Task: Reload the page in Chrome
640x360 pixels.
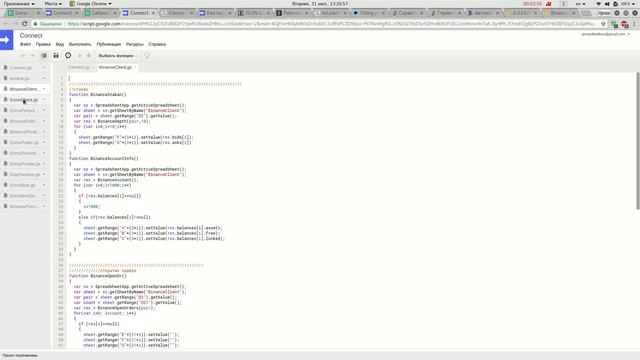Action: pyautogui.click(x=24, y=24)
